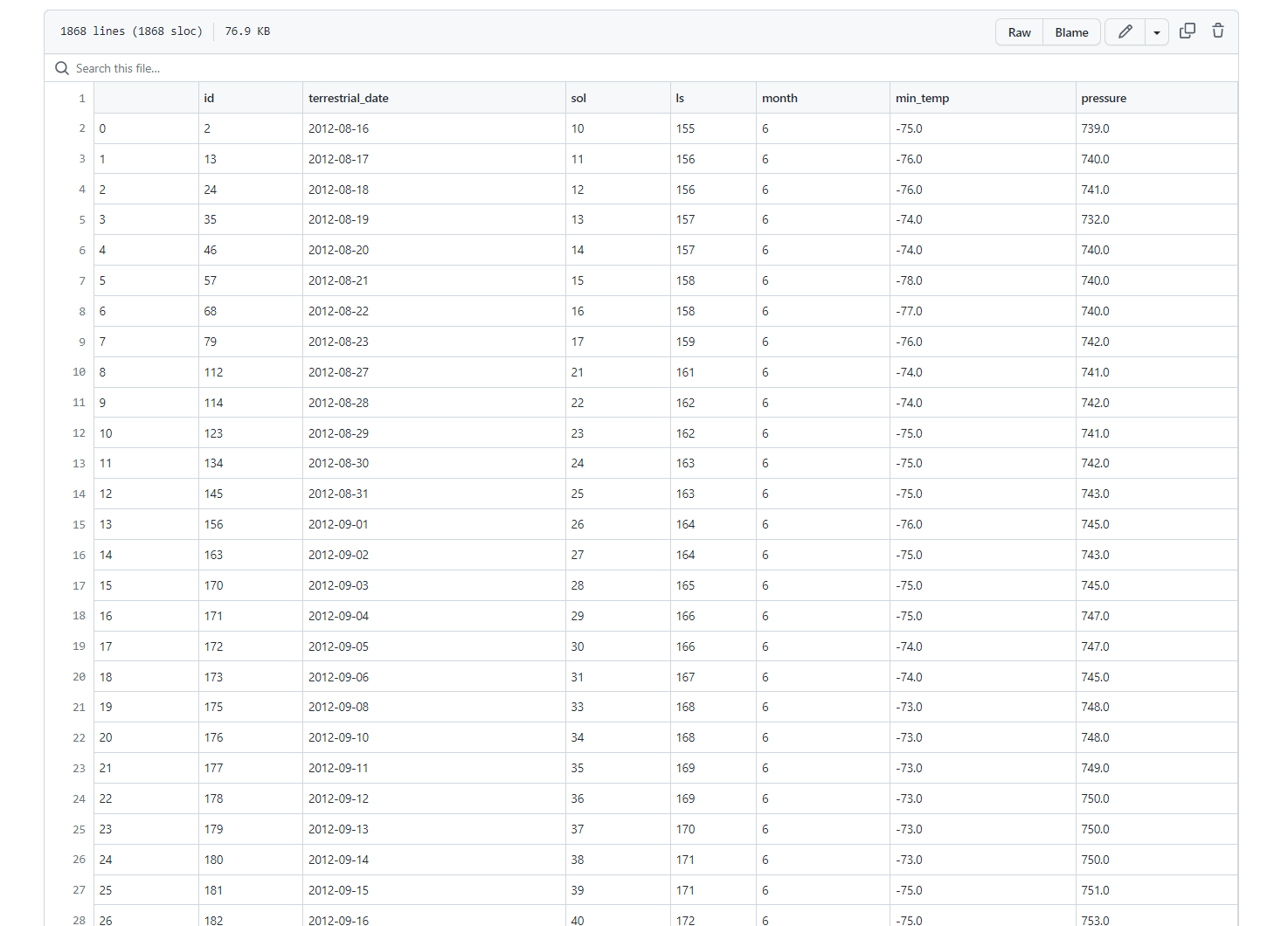
Task: Switch to the Blame view
Action: click(x=1071, y=31)
